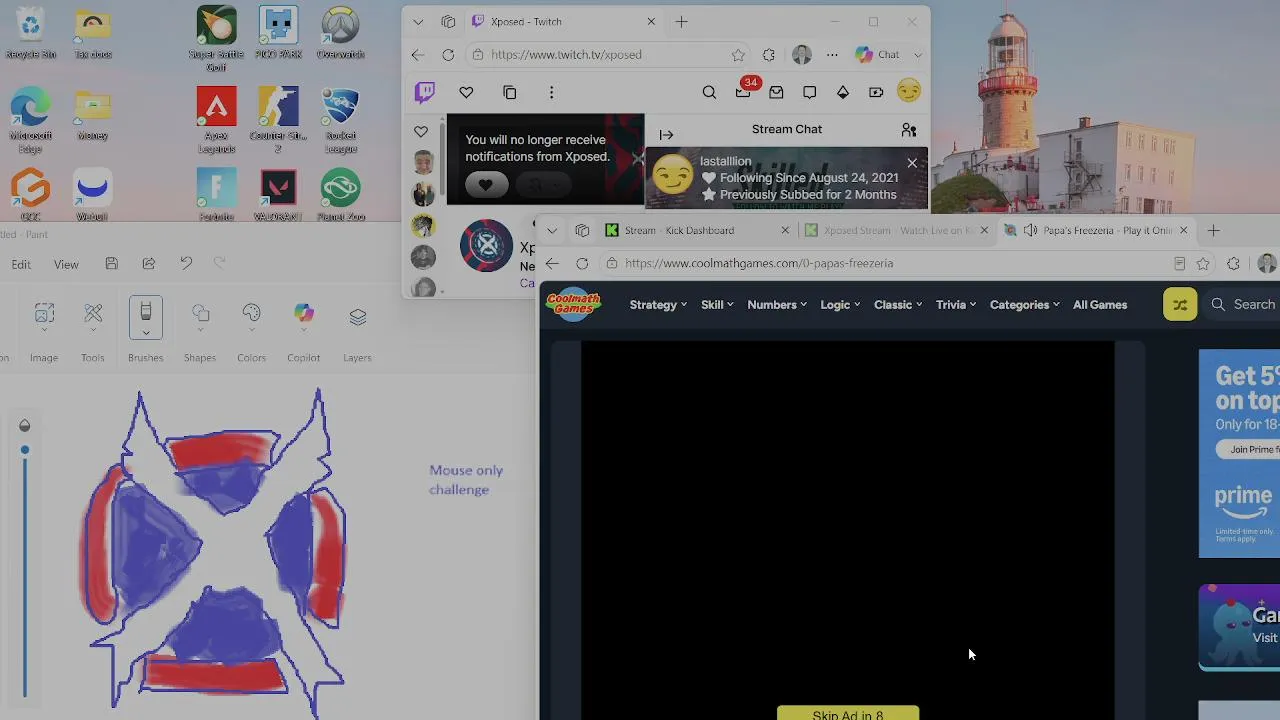Viewport: 1280px width, 720px height.
Task: Launch Rocket League from the desktop
Action: point(340,120)
